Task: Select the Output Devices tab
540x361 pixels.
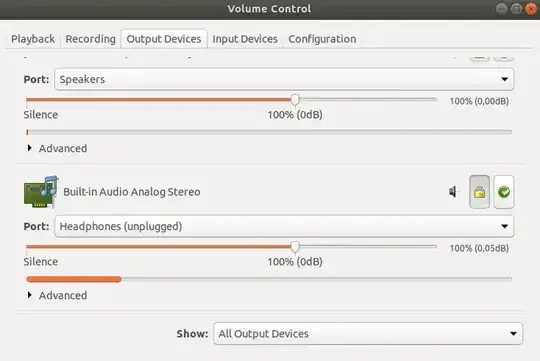Action: (164, 39)
